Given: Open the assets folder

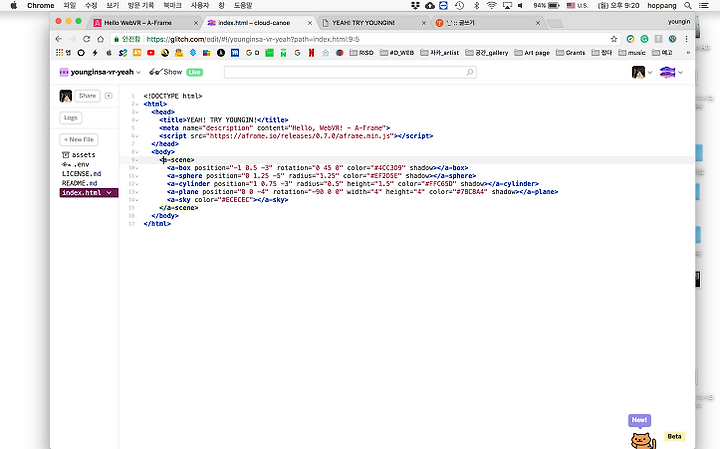Looking at the screenshot, I should click(79, 155).
